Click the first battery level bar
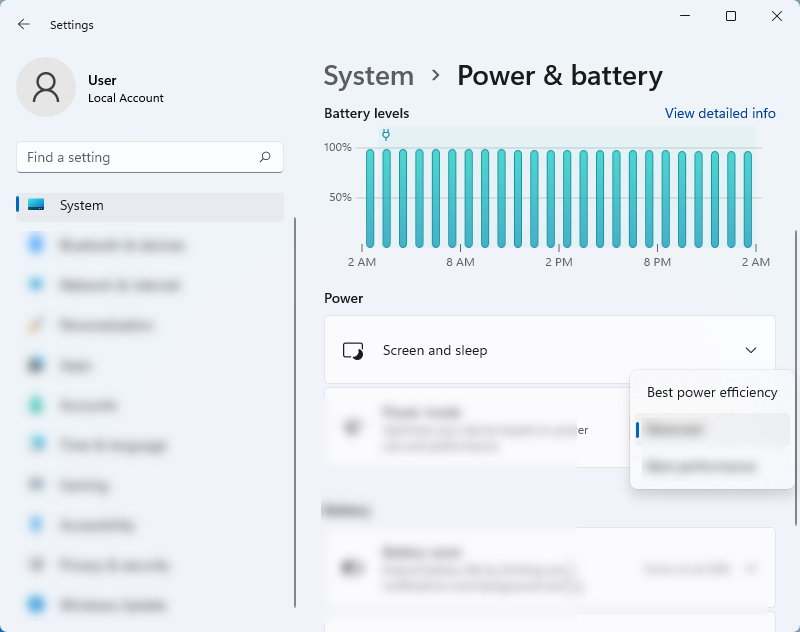Screen dimensions: 800x632 370,198
